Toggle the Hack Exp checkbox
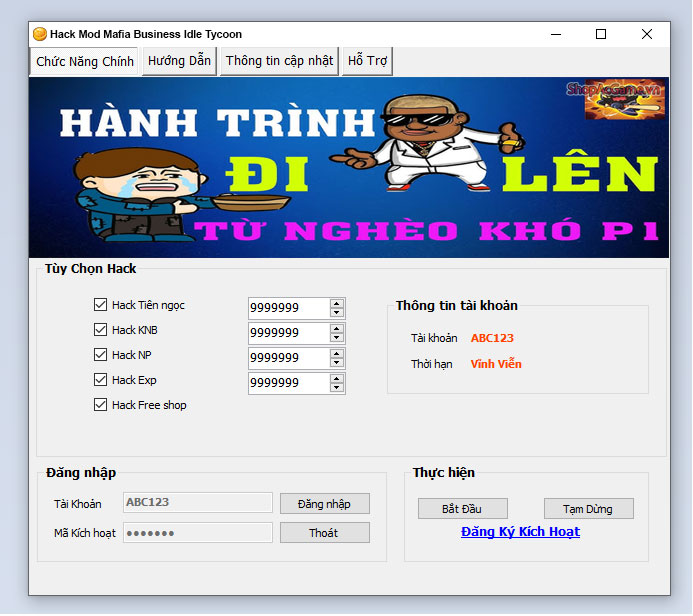 coord(100,380)
